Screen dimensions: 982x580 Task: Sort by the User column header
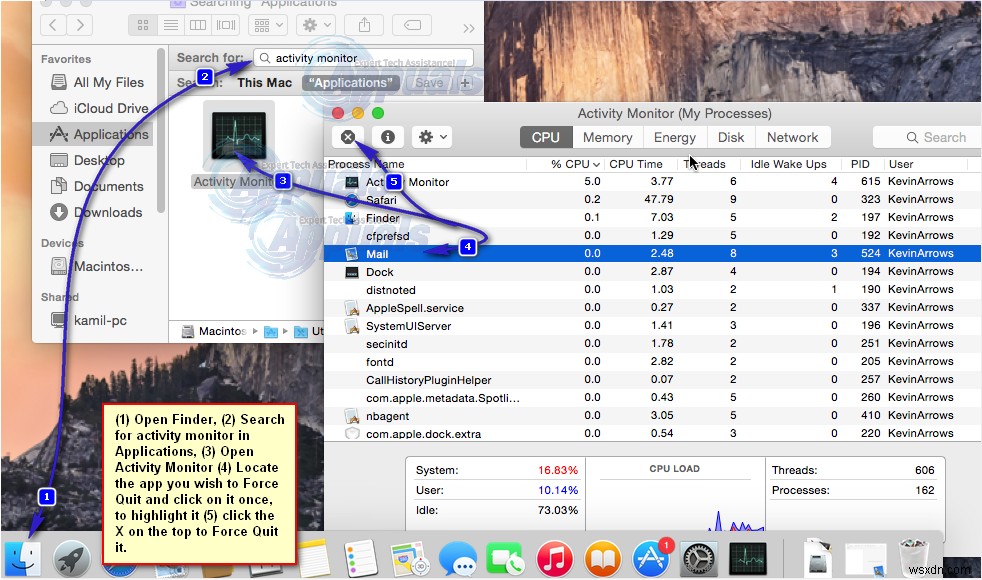pos(901,164)
